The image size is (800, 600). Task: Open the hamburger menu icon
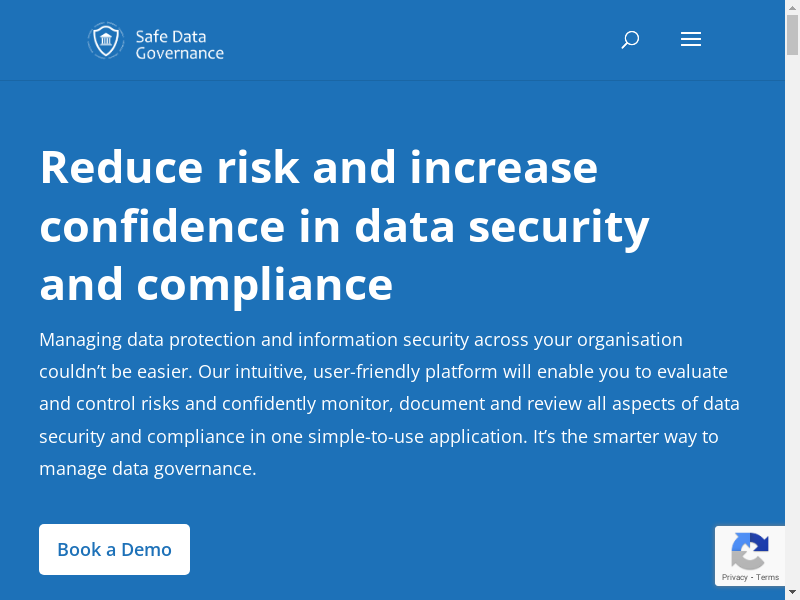pos(690,40)
